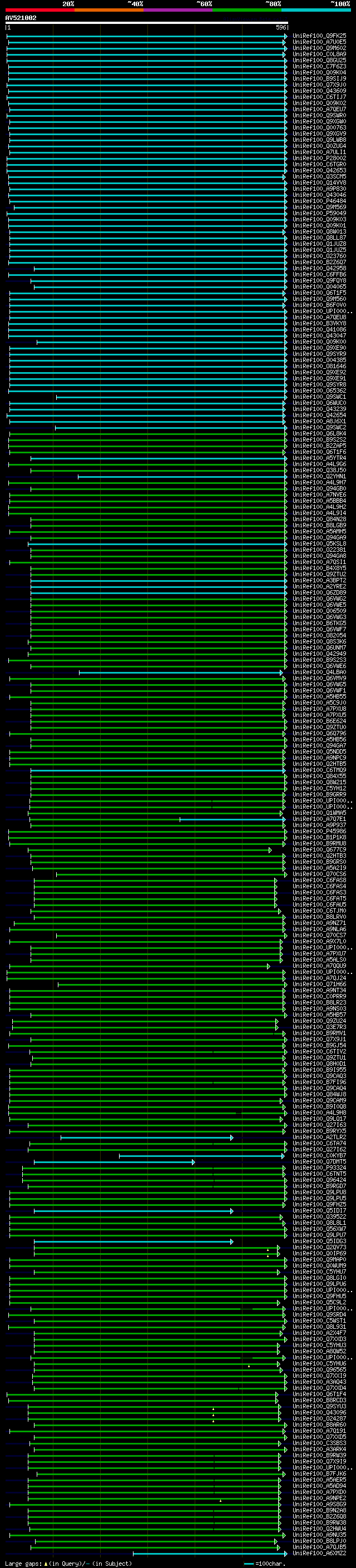Select hit label UniRef100_Q4LB90
Screen dimensions: 356x1568
point(319,672)
